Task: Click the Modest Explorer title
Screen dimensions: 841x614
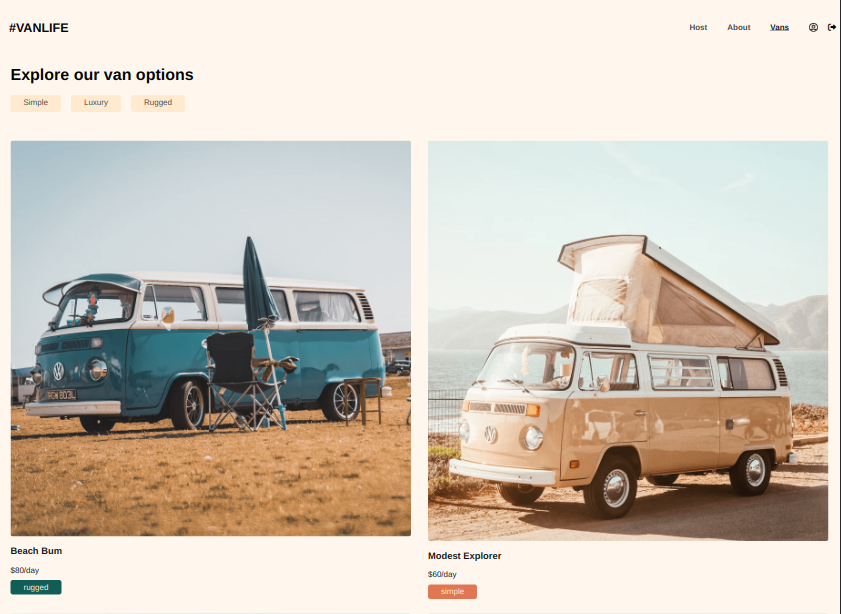Action: [464, 556]
